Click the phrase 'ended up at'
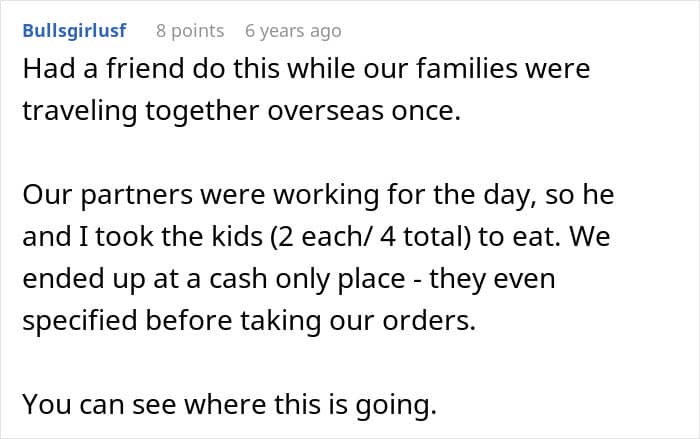 tap(90, 279)
